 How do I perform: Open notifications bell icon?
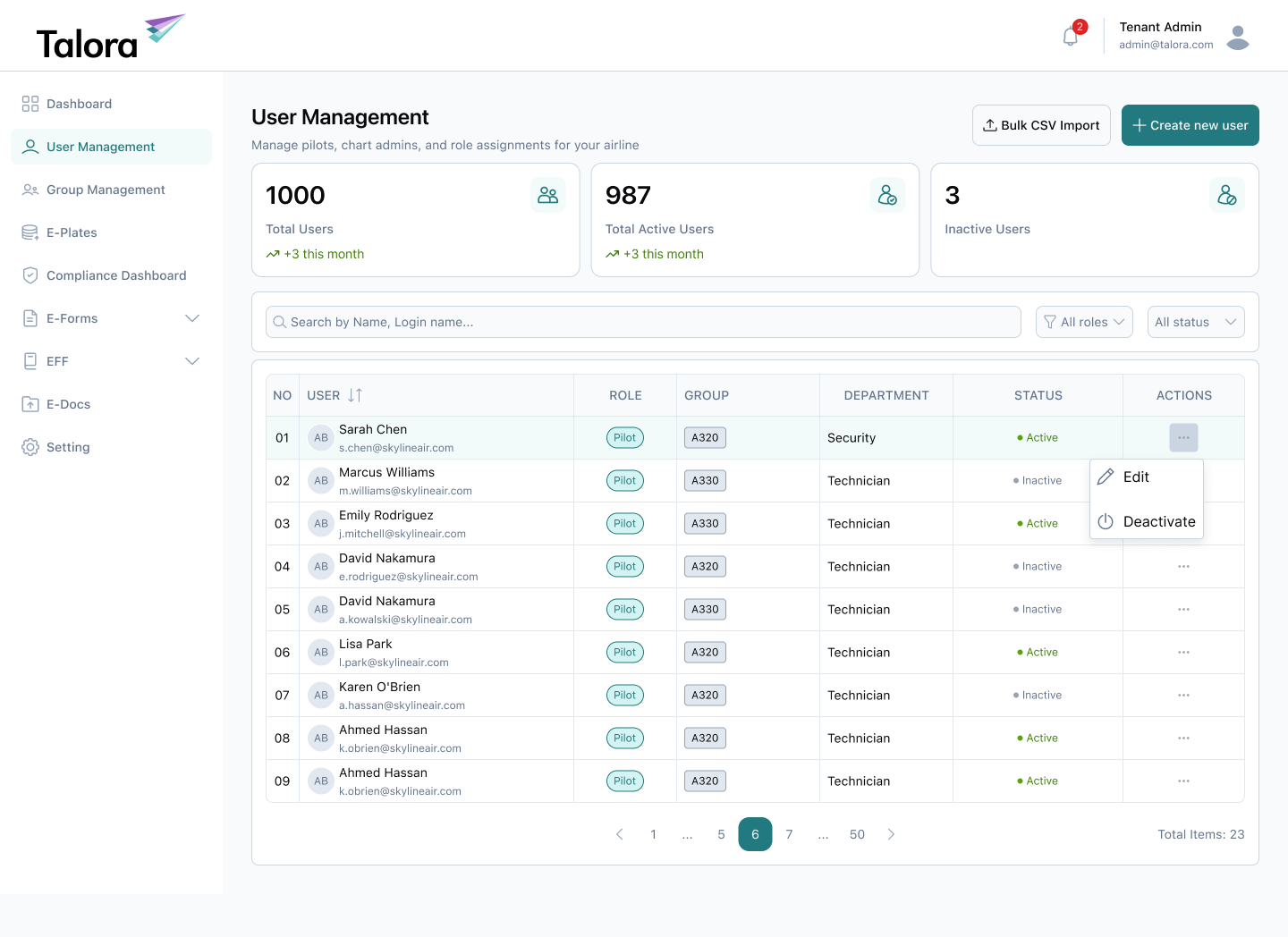[x=1070, y=37]
